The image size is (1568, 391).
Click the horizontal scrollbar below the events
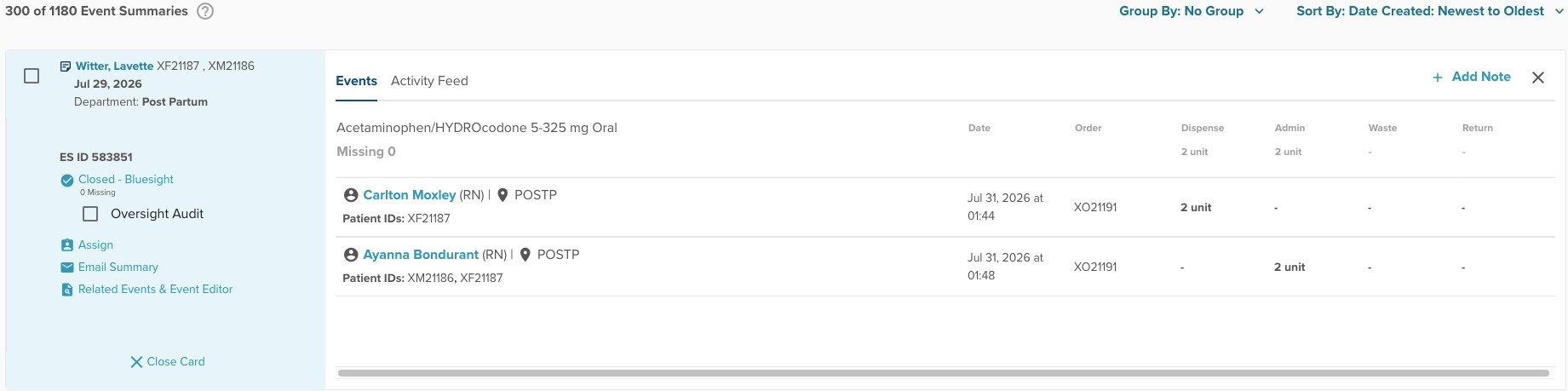pos(944,373)
